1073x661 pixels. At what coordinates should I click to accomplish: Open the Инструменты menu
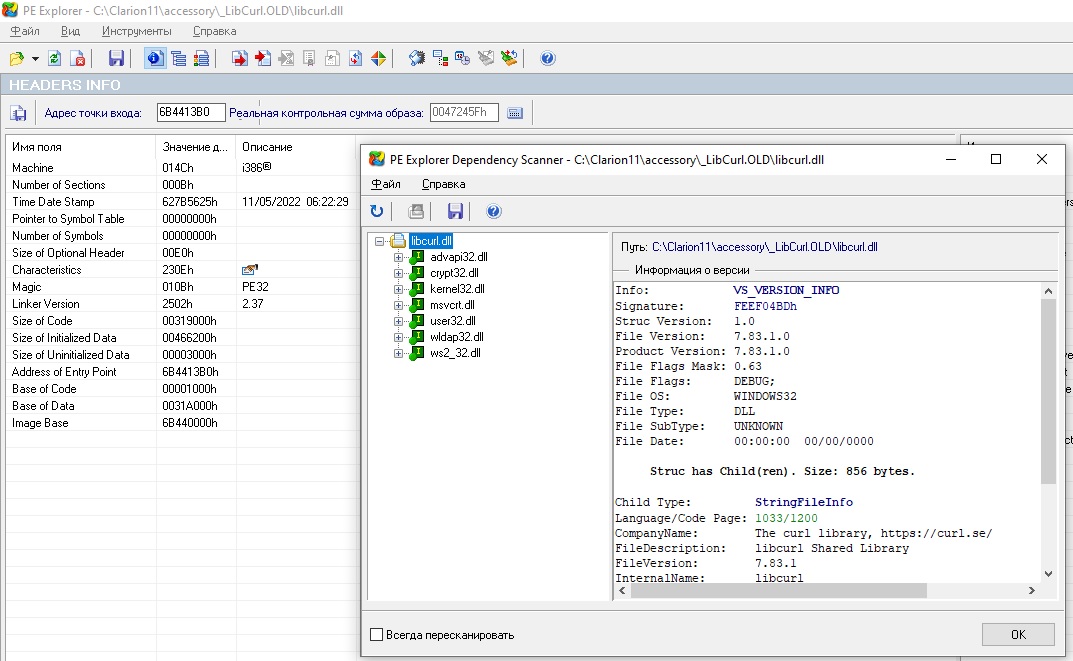point(136,31)
